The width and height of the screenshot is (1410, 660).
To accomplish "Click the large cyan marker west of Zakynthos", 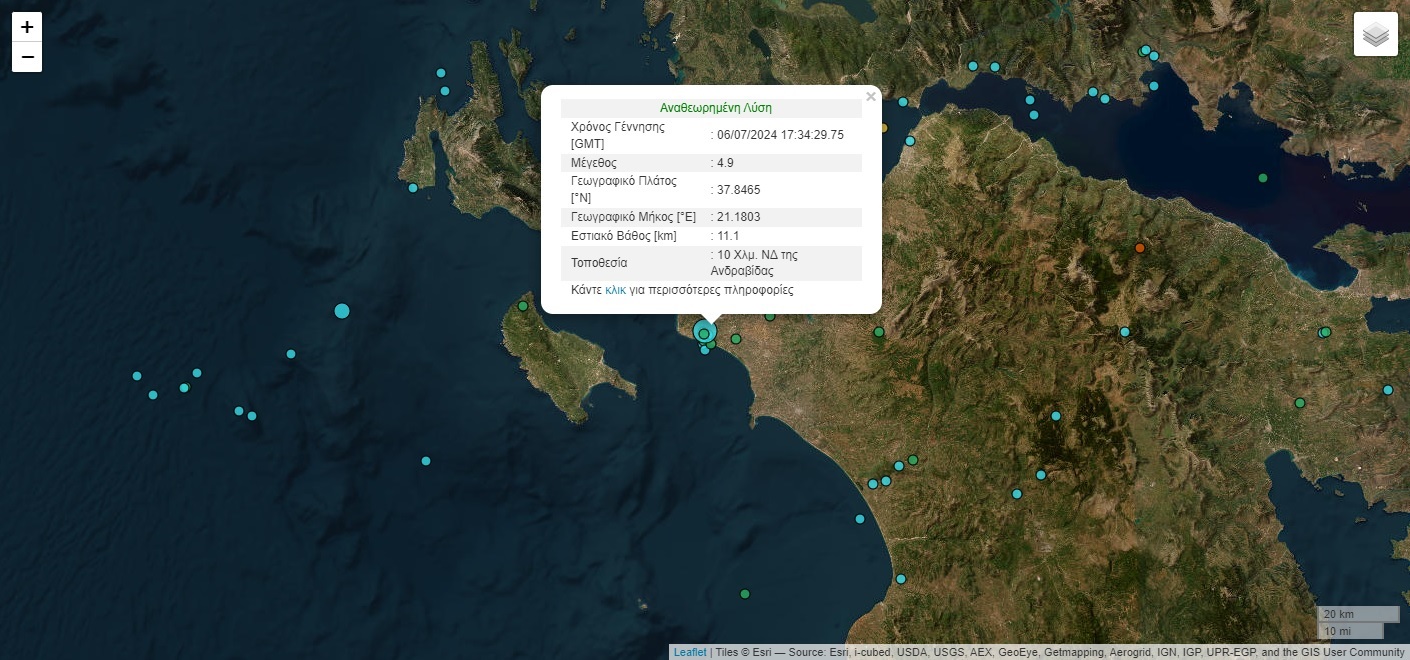I will click(342, 311).
